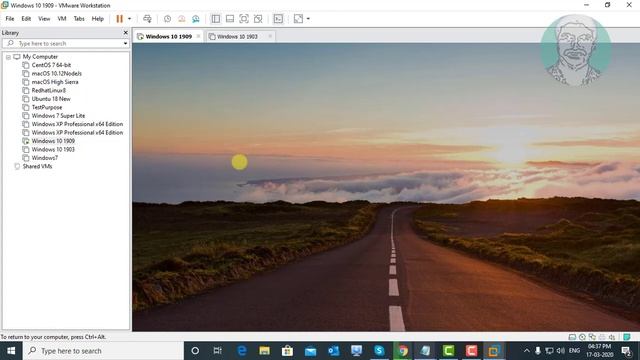
Task: Open the File menu
Action: pyautogui.click(x=10, y=19)
